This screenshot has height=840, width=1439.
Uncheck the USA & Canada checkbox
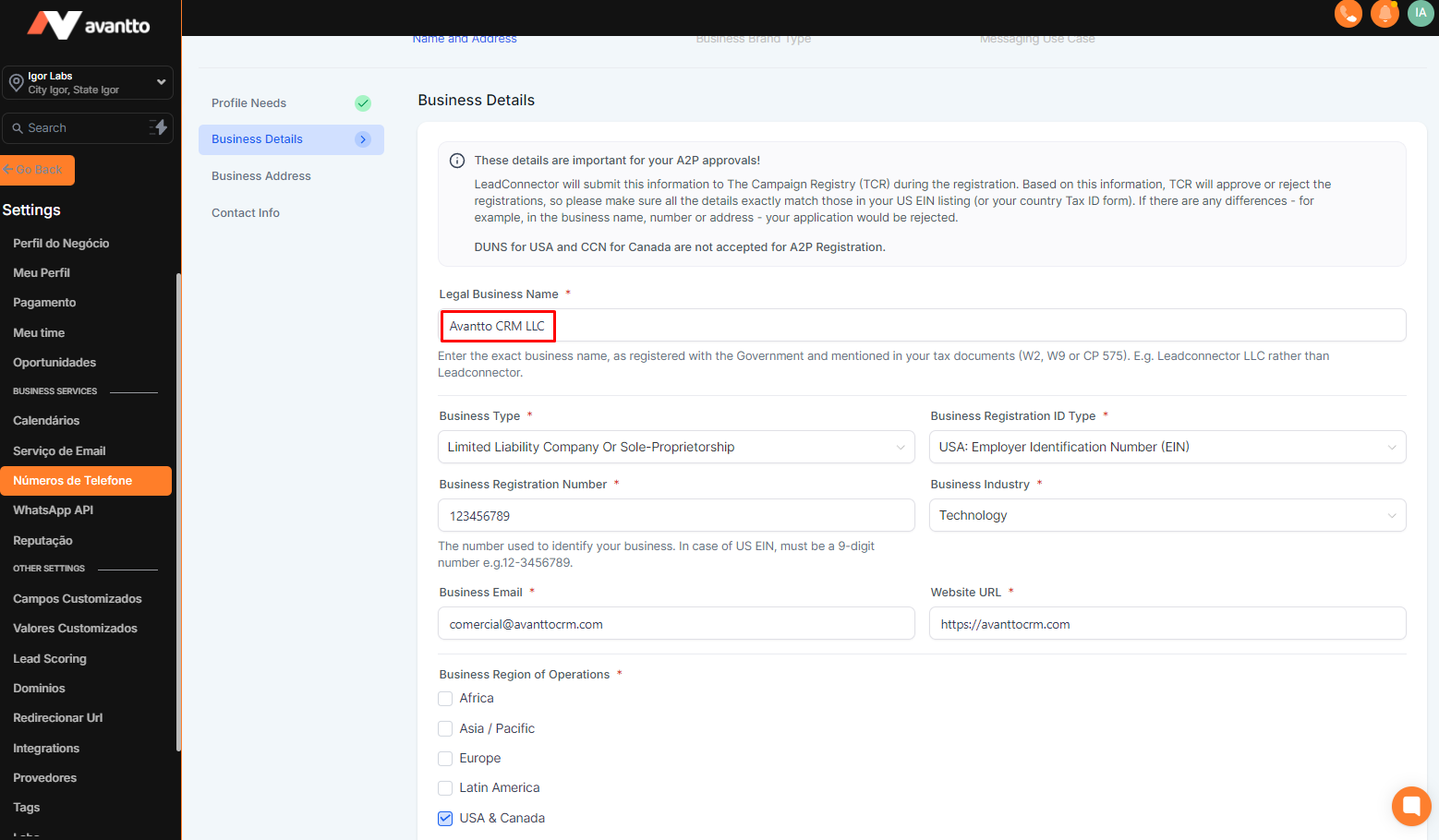tap(445, 819)
